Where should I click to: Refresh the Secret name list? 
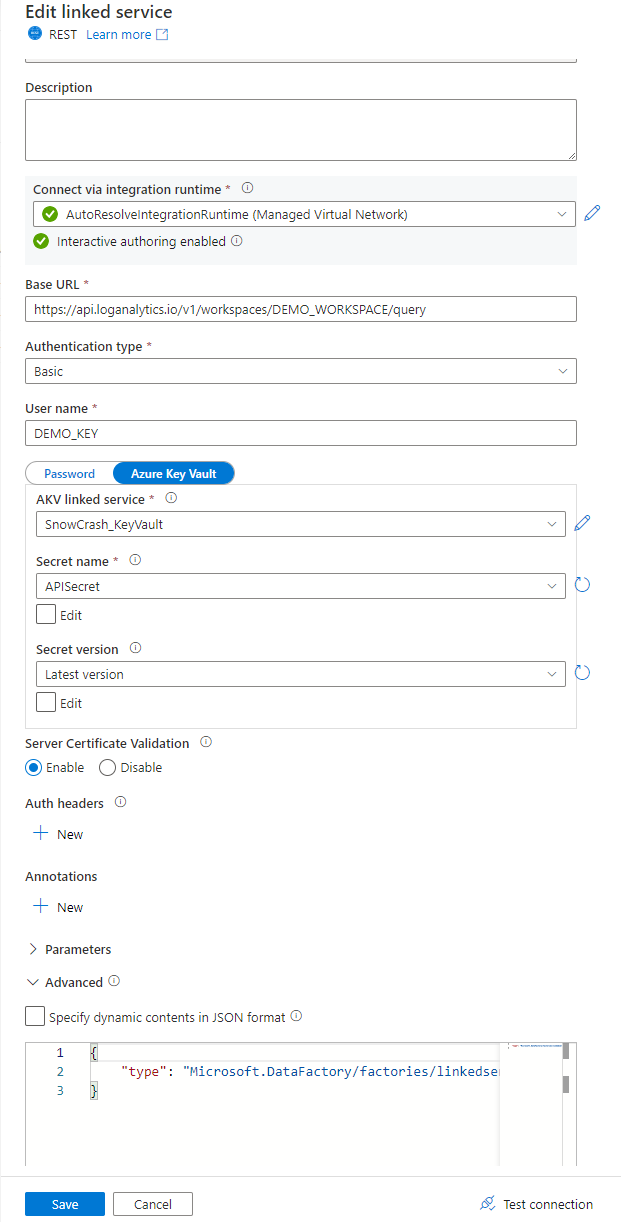583,585
